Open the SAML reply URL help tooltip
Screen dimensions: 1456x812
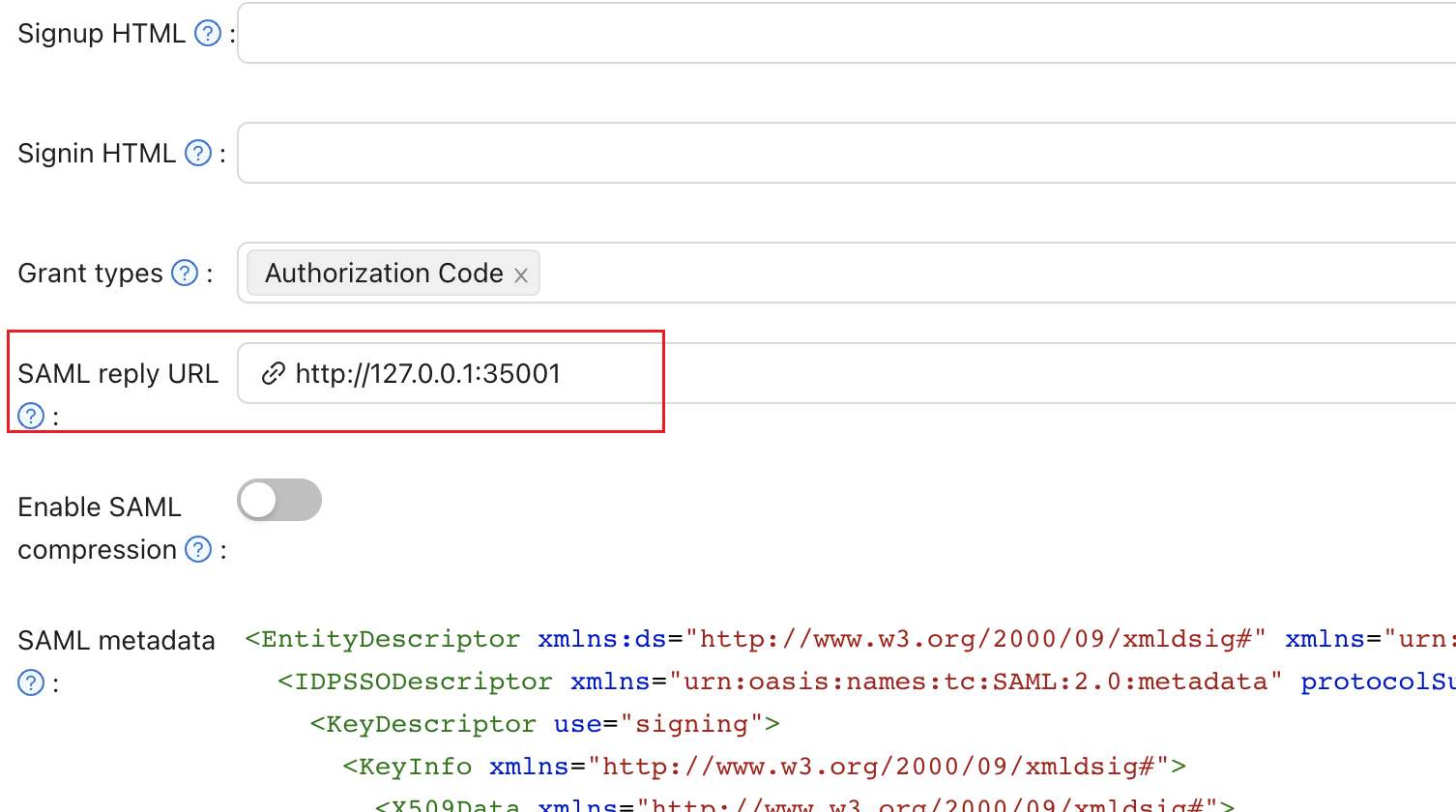coord(30,416)
